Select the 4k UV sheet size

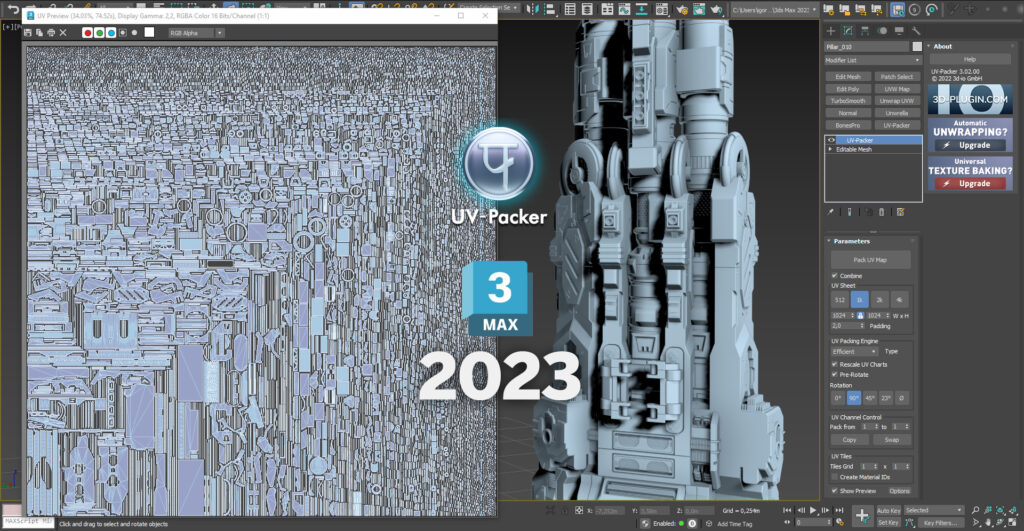[x=900, y=300]
